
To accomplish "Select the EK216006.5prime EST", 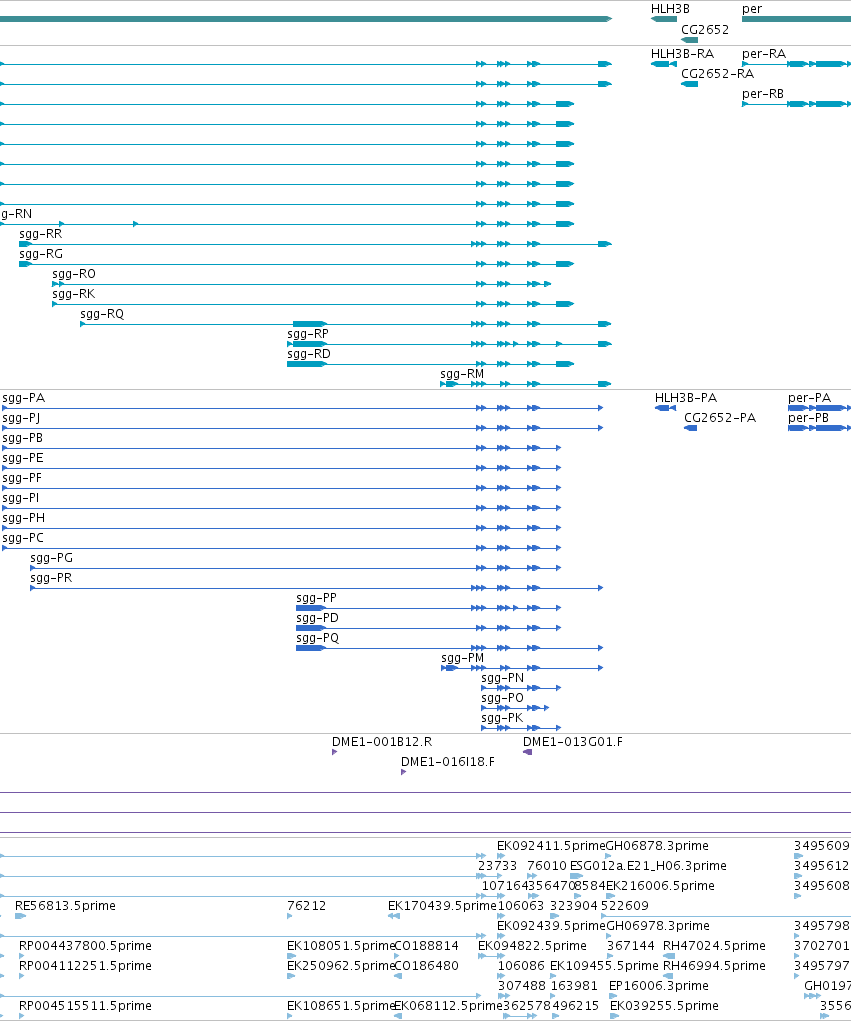I will [x=611, y=896].
